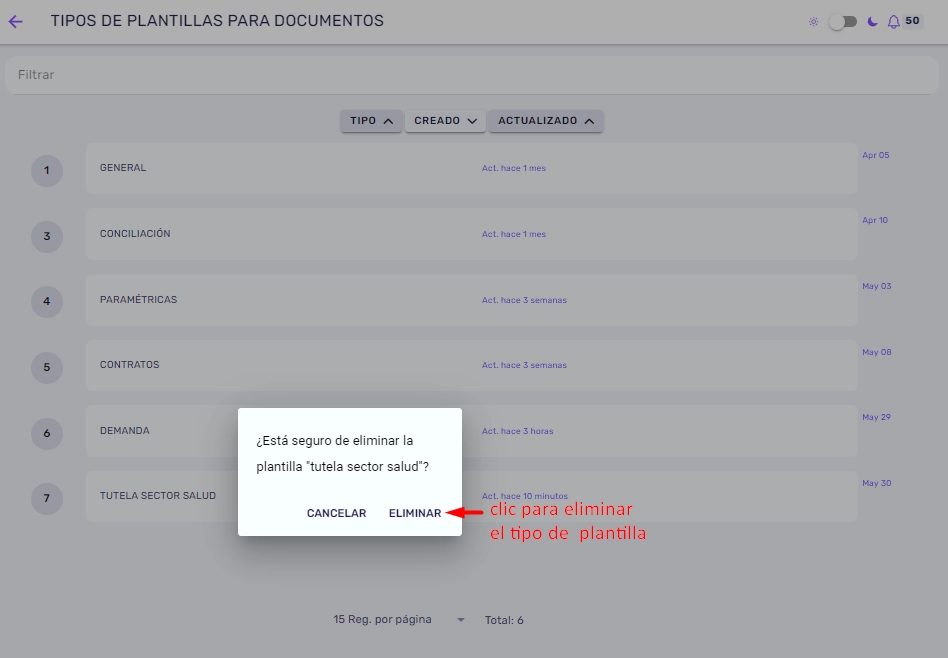Screen dimensions: 948x658
Task: Confirm deletion with ELIMINAR button
Action: [415, 513]
